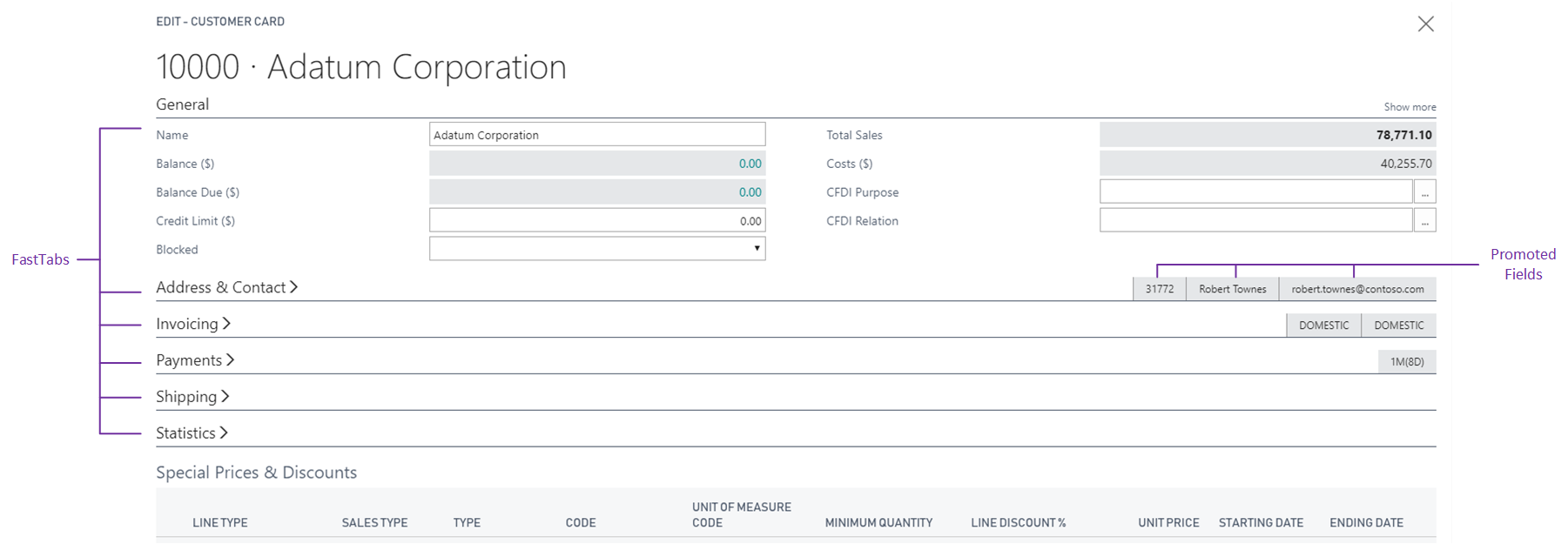The image size is (1568, 544).
Task: Click Special Prices & Discounts heading
Action: 256,473
